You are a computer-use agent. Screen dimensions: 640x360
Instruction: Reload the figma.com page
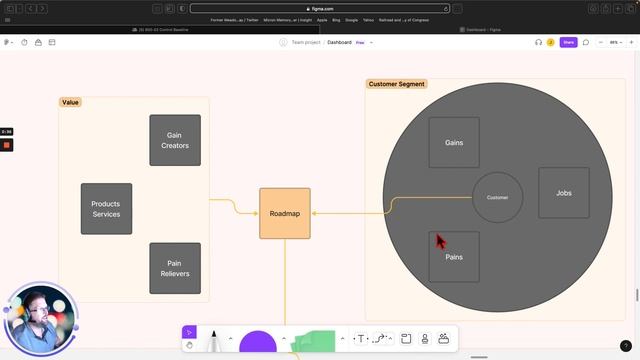pos(445,9)
